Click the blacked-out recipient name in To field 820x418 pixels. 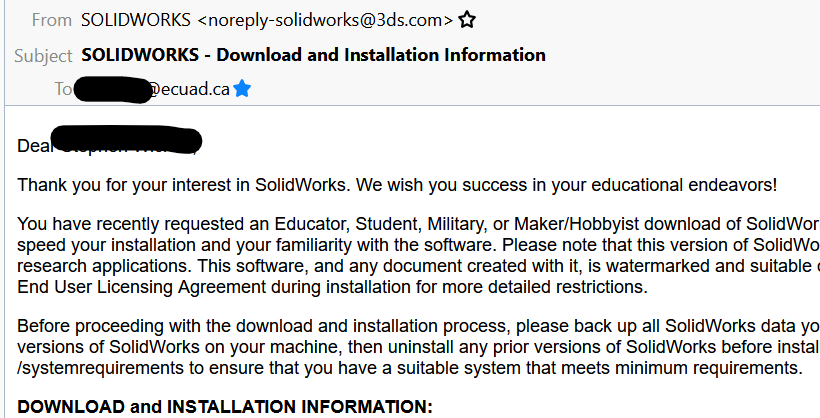(x=112, y=89)
